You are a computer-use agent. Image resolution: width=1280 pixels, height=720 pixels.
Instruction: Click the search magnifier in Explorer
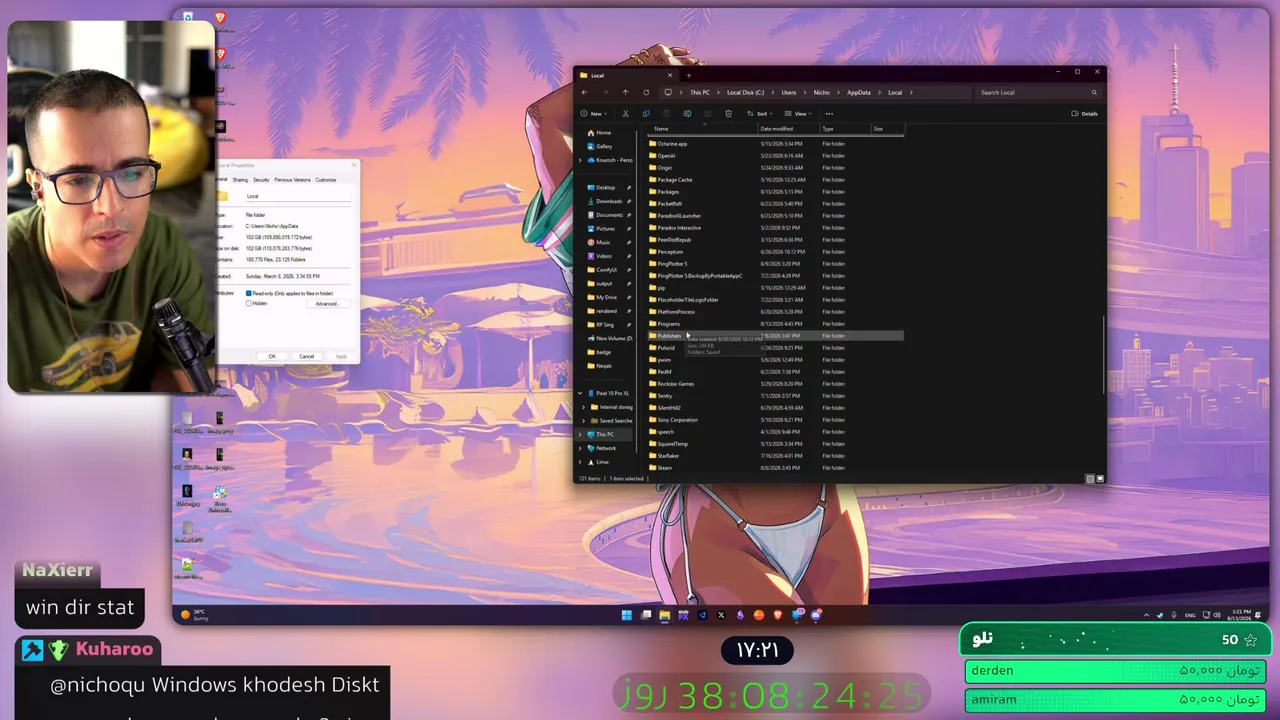pos(1094,92)
